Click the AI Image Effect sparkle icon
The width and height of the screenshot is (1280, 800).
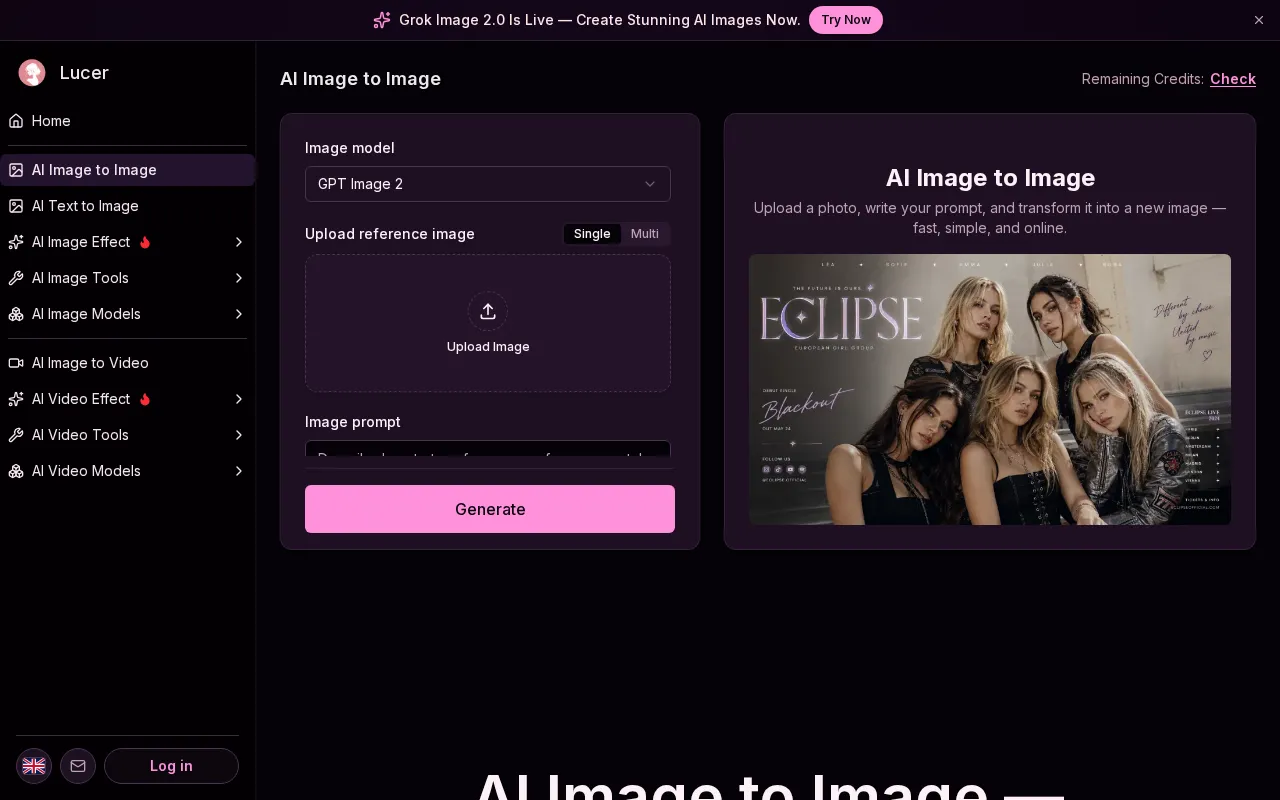coord(16,242)
